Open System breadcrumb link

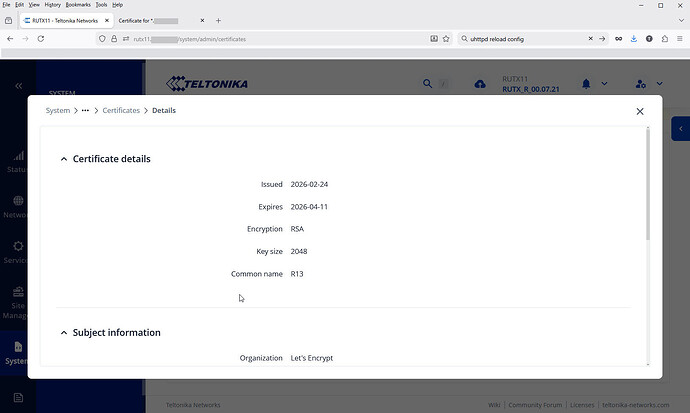coord(58,110)
